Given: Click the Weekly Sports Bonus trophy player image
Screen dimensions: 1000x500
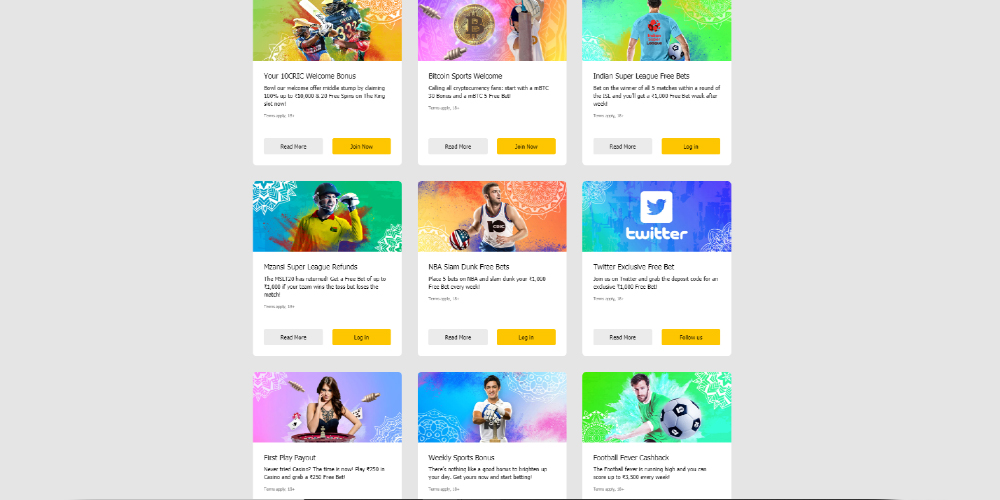Looking at the screenshot, I should point(492,407).
